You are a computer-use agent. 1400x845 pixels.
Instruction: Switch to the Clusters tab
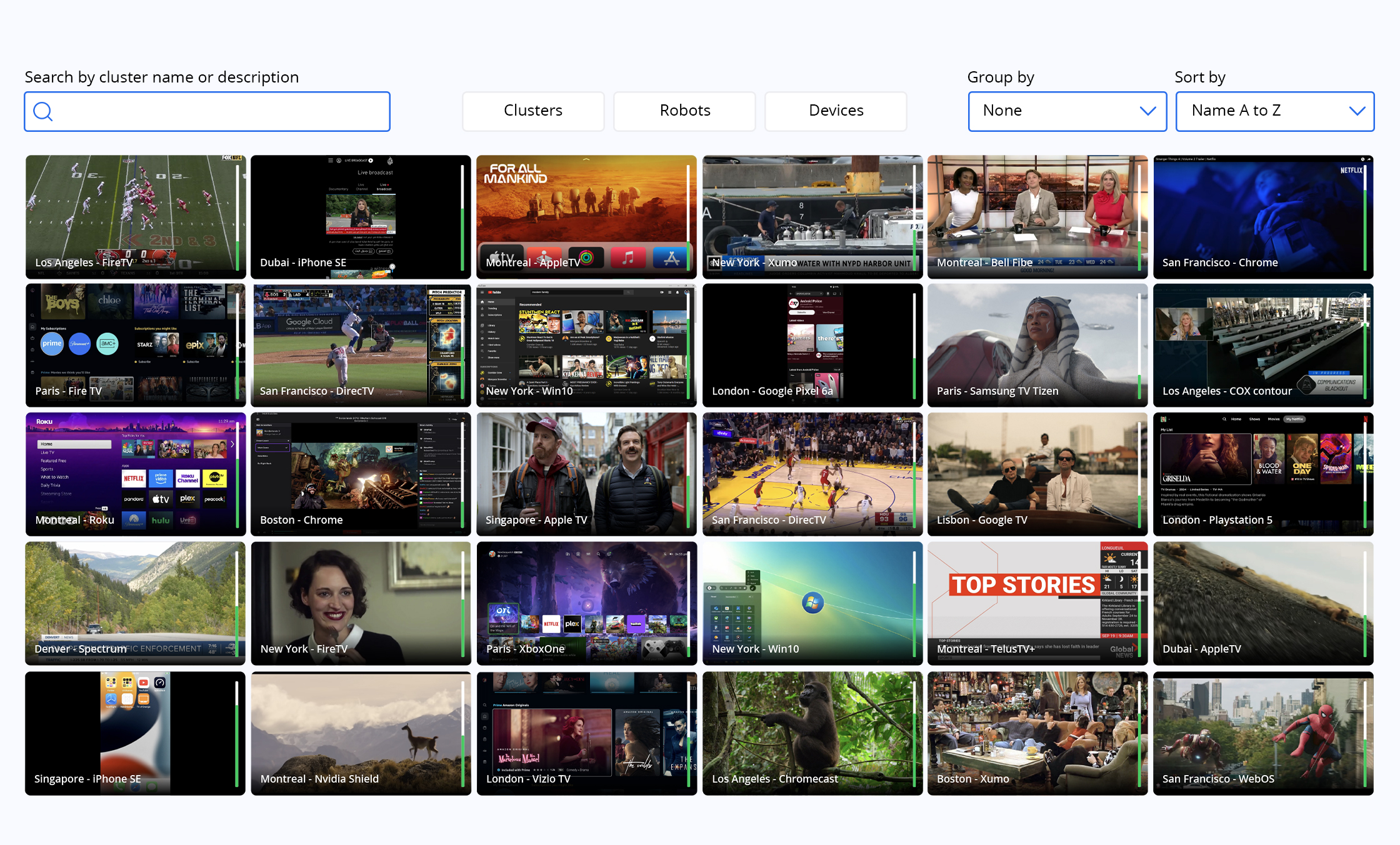point(533,111)
